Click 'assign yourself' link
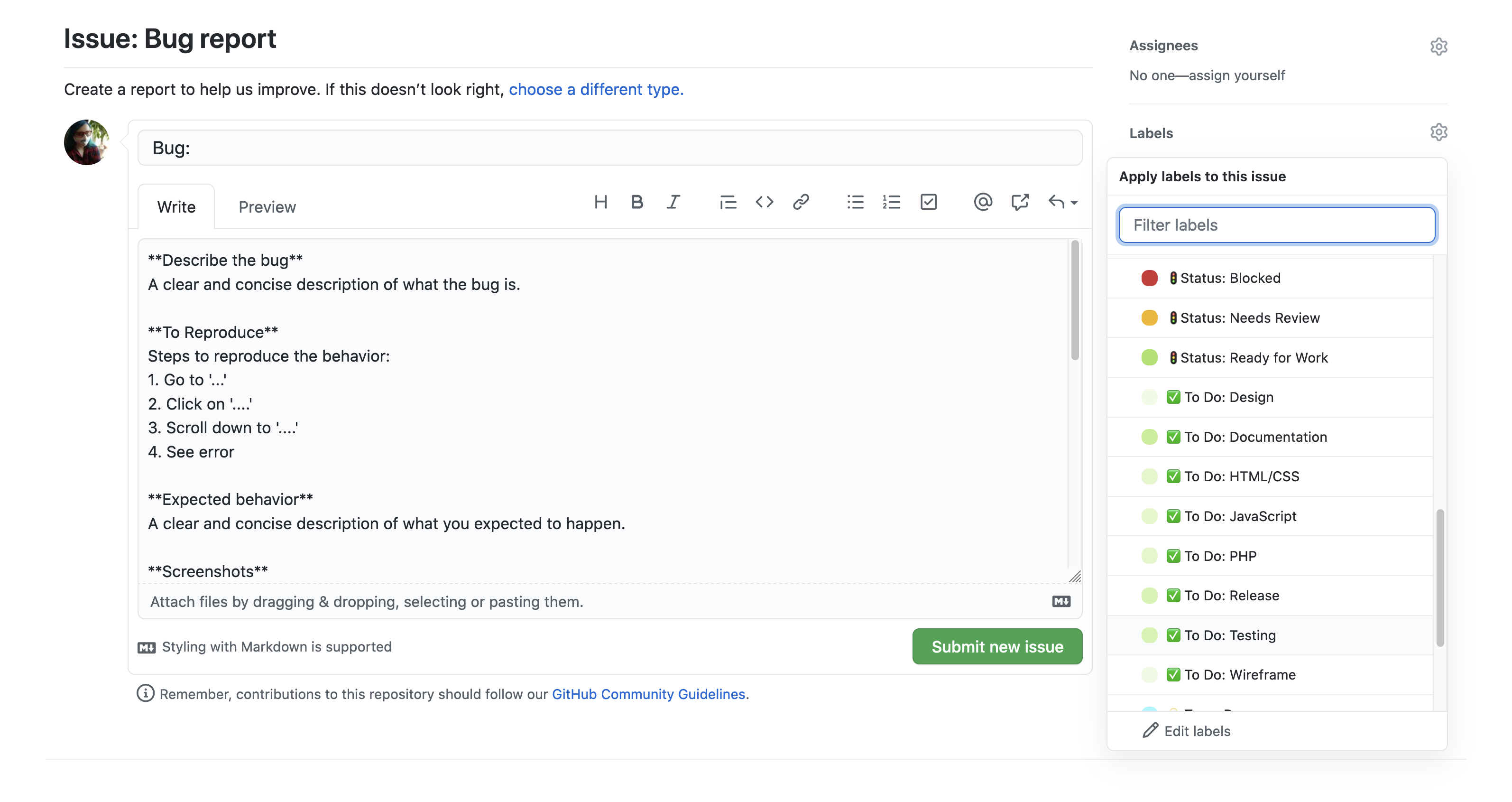The width and height of the screenshot is (1512, 802). [x=1237, y=75]
